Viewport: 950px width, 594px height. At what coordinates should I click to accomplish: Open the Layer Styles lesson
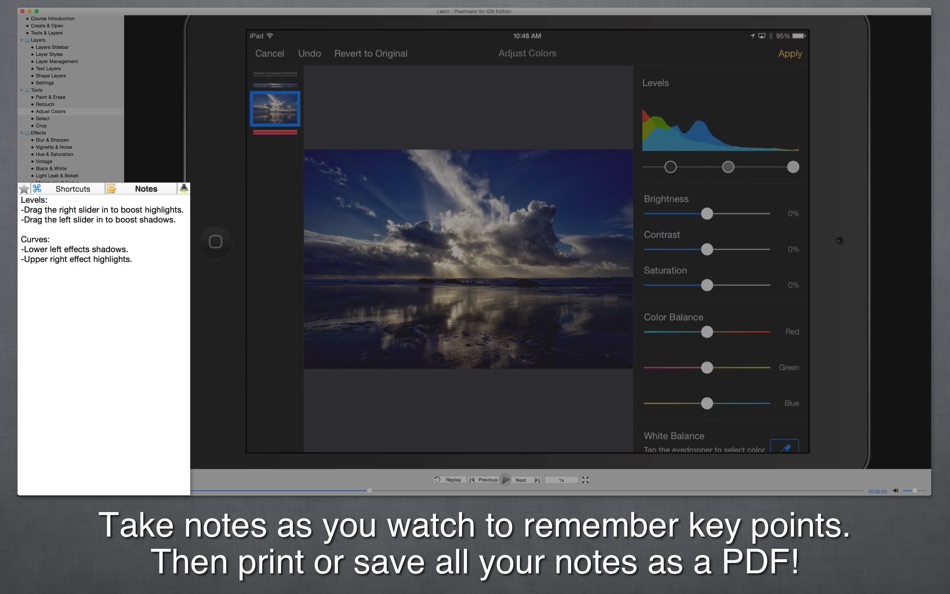tap(49, 55)
